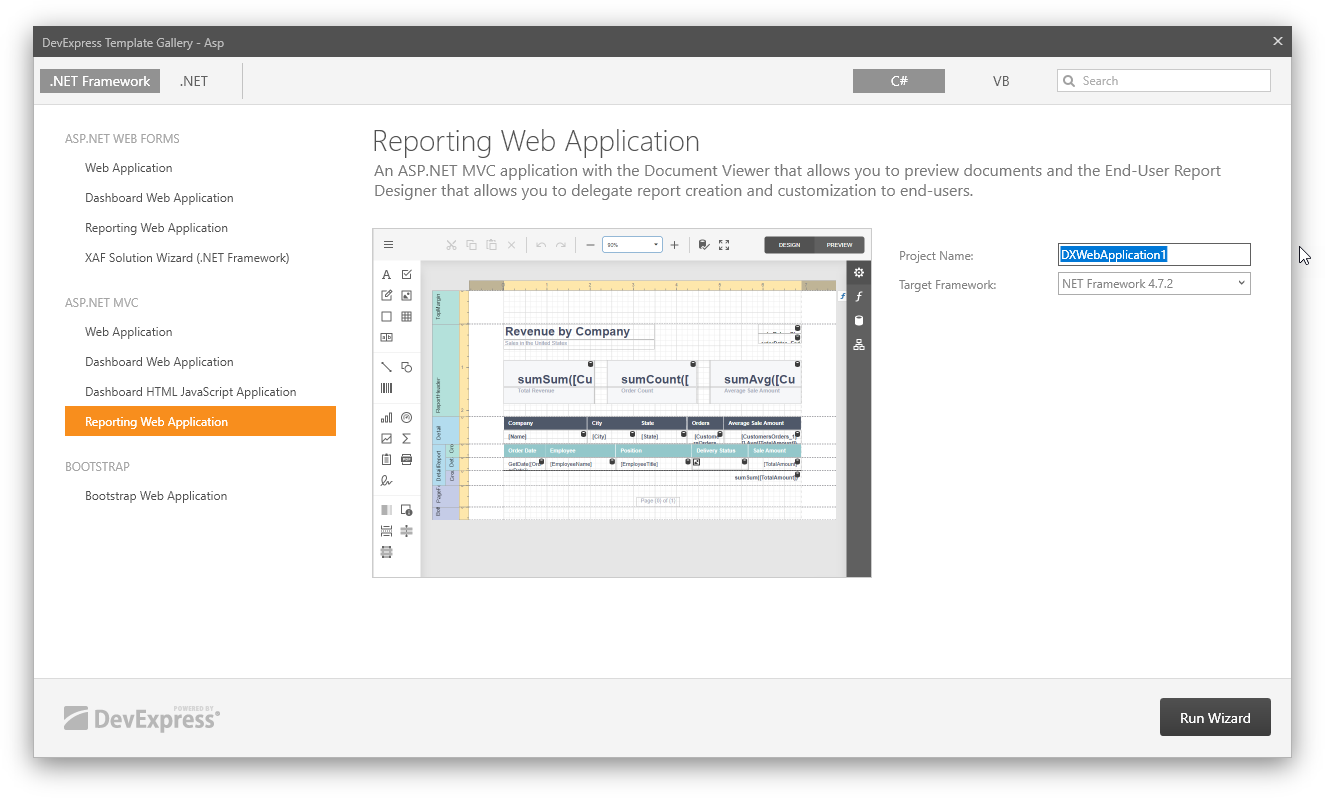This screenshot has width=1325, height=798.
Task: Click the Run Wizard button
Action: point(1215,717)
